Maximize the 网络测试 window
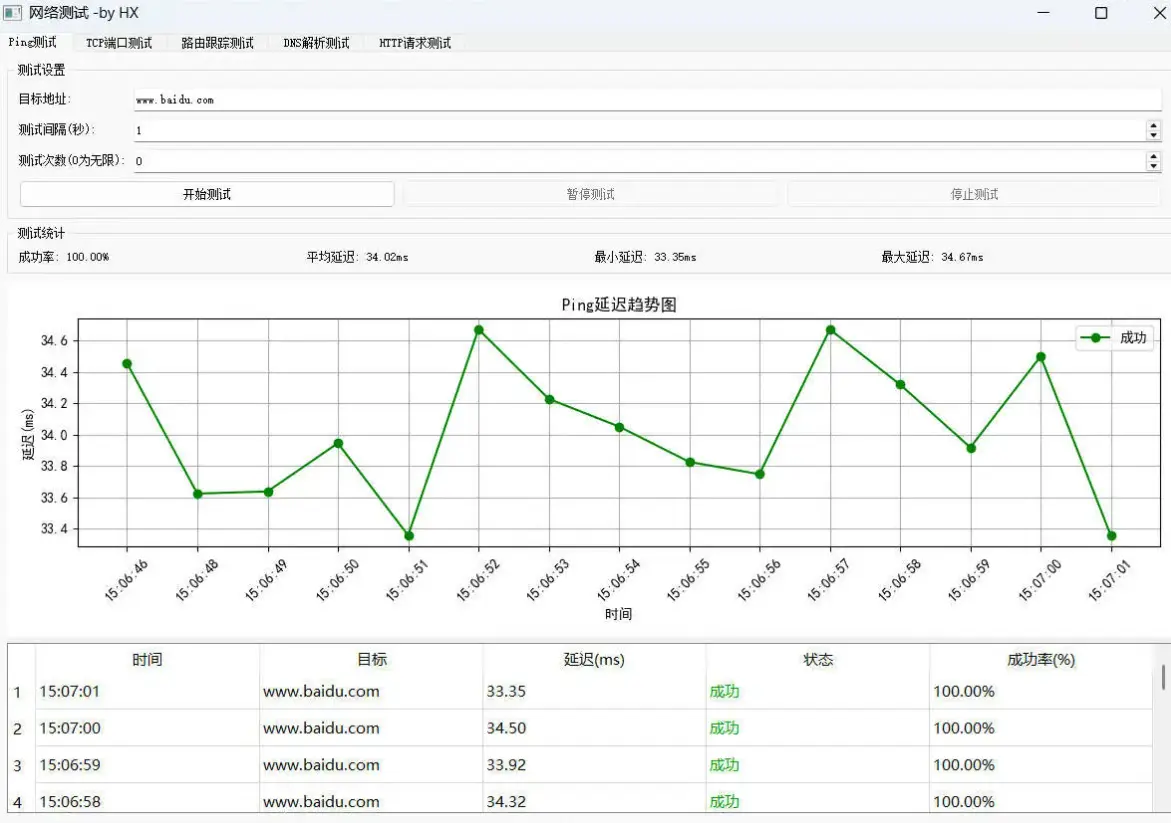Viewport: 1171px width, 823px height. pos(1101,13)
